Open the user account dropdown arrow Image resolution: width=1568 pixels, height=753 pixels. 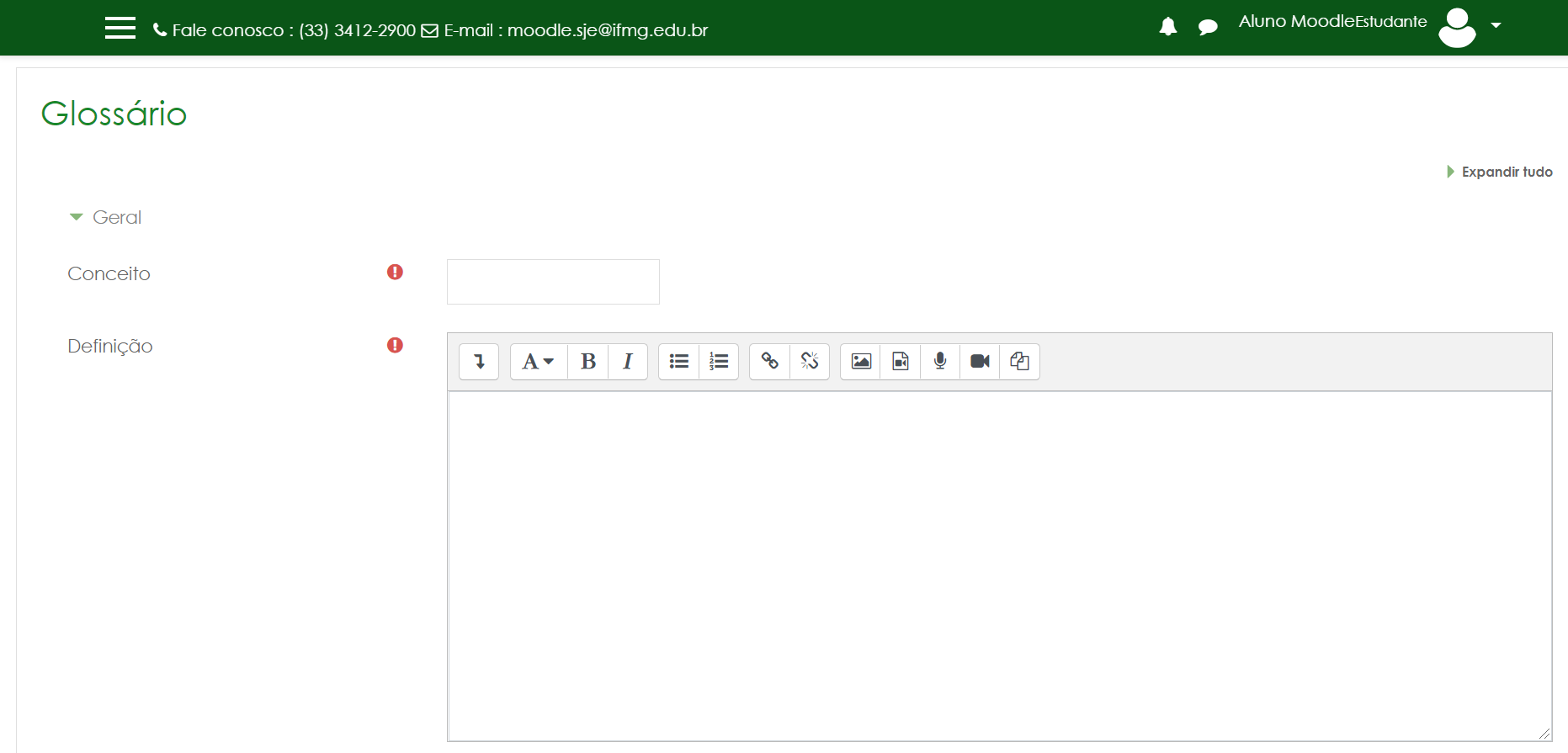pyautogui.click(x=1496, y=25)
